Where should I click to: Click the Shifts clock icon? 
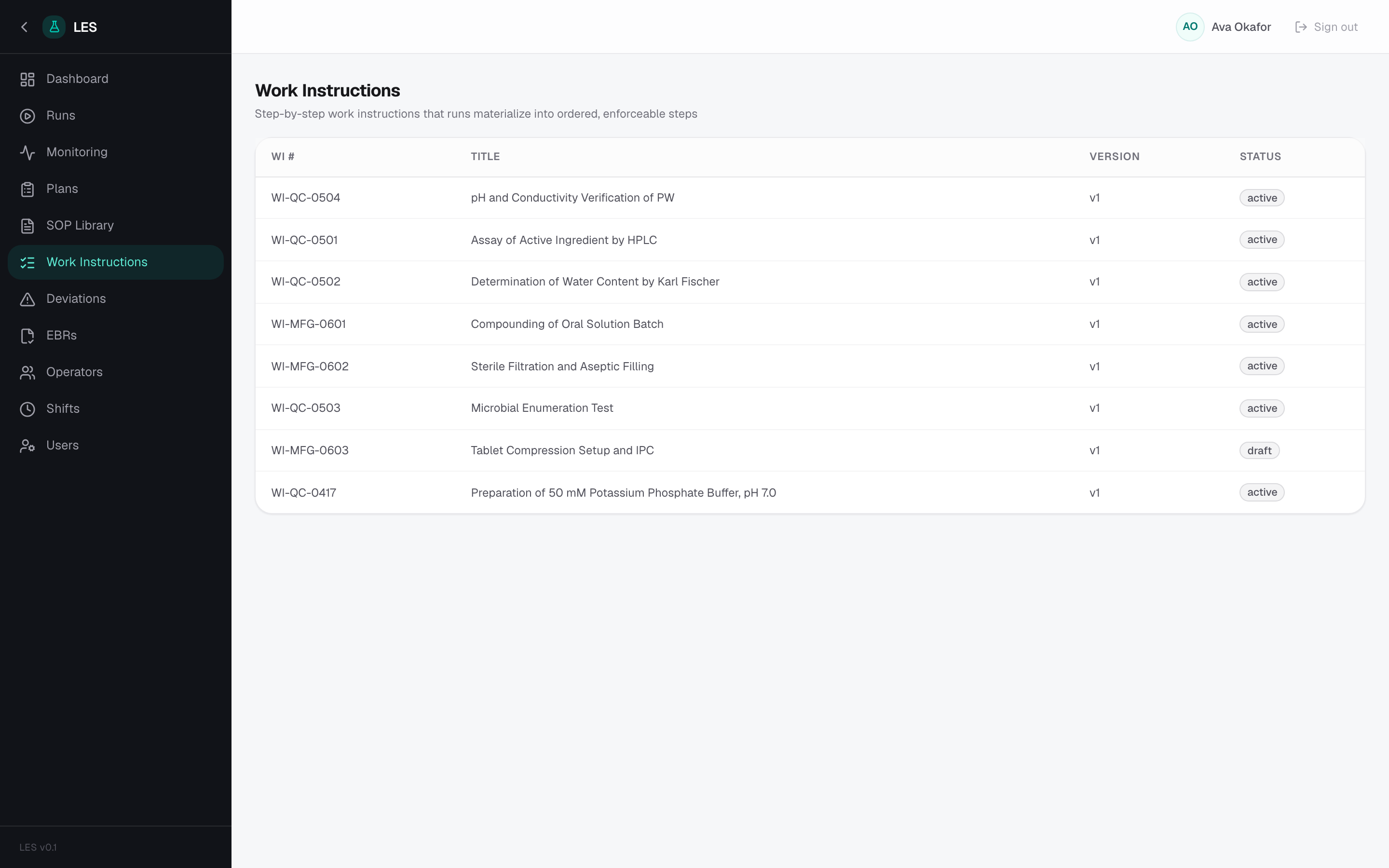(x=27, y=409)
